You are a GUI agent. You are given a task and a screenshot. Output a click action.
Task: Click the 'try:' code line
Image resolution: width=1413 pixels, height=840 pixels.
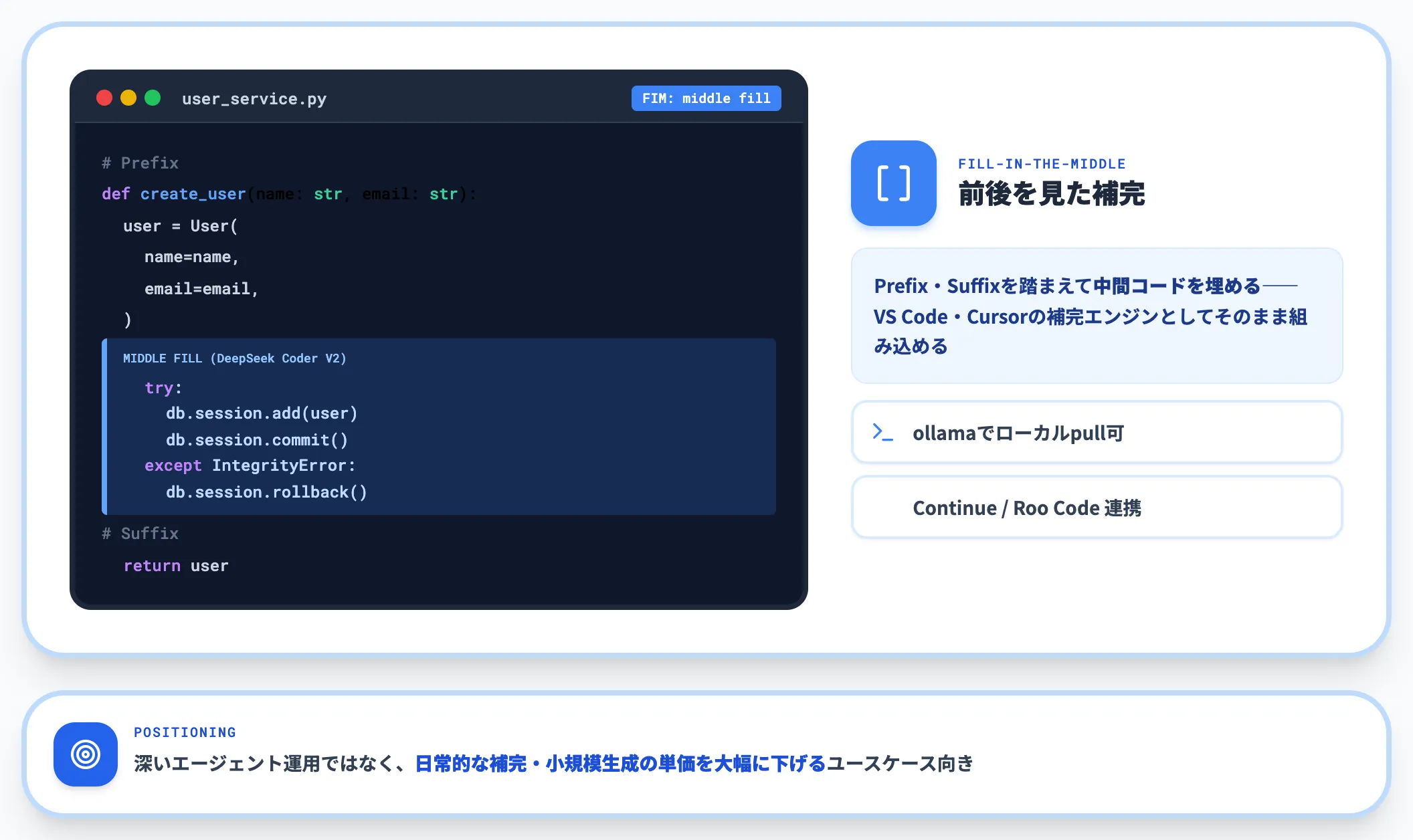pyautogui.click(x=163, y=388)
